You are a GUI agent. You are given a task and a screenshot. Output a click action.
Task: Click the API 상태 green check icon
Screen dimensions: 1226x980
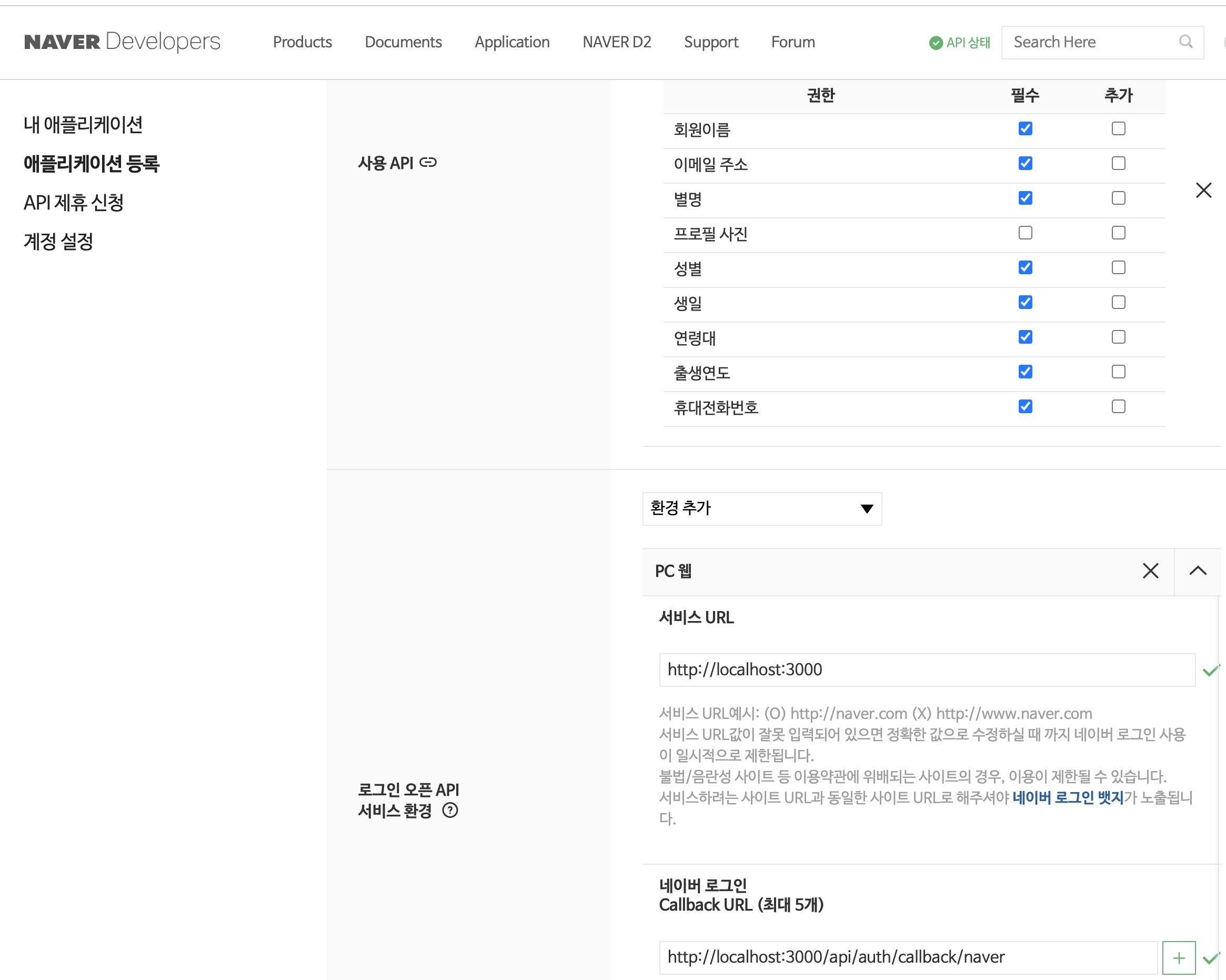pyautogui.click(x=936, y=43)
